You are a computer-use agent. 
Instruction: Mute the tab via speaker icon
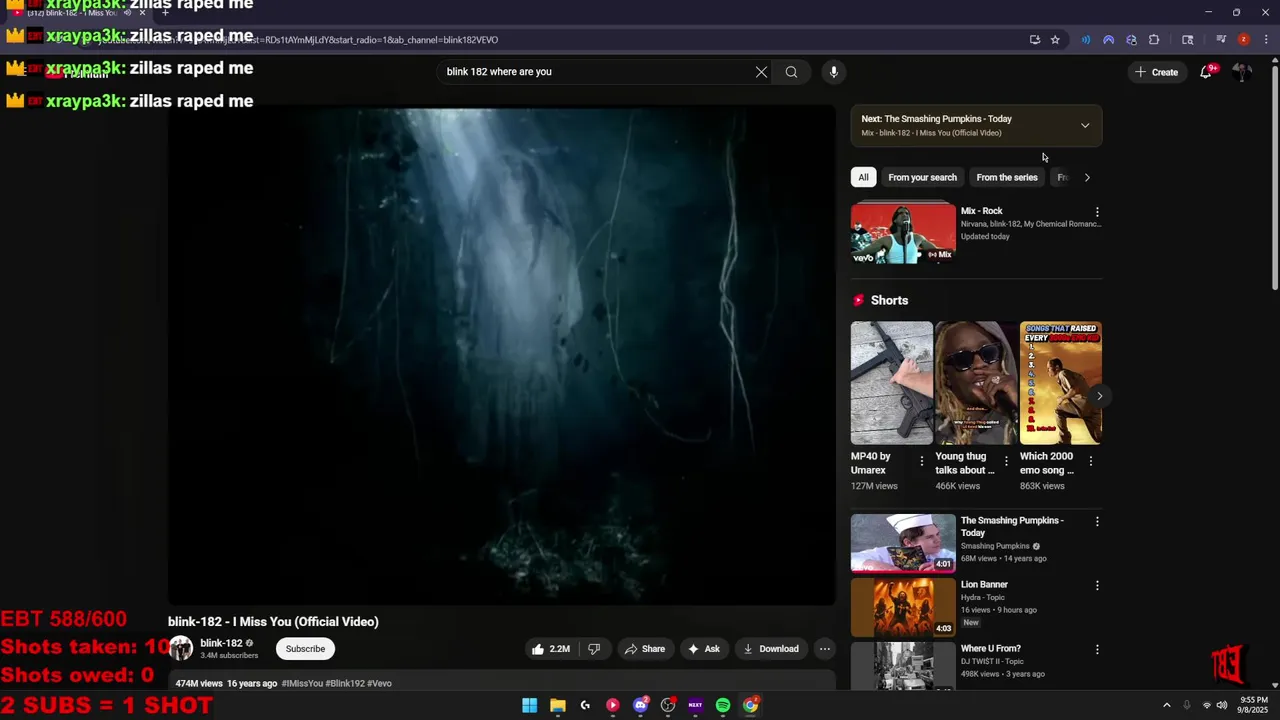point(127,13)
